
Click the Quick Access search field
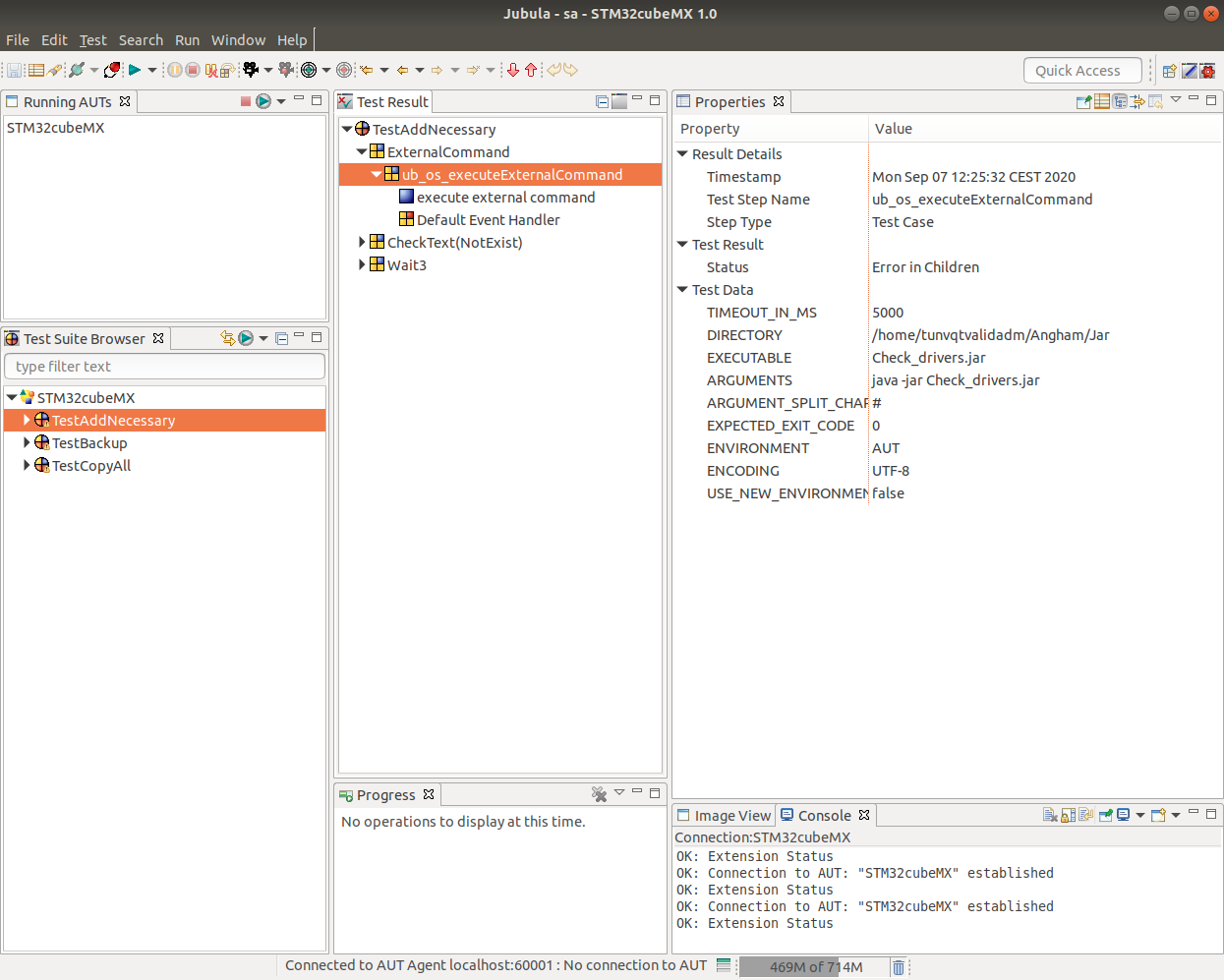point(1082,71)
